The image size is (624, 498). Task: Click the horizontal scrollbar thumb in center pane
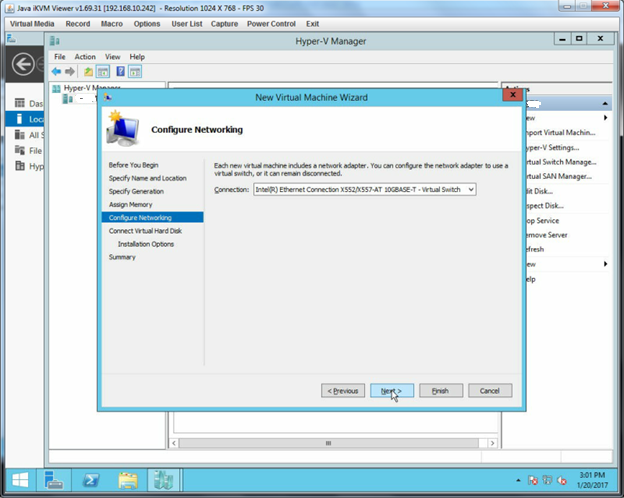tap(328, 443)
